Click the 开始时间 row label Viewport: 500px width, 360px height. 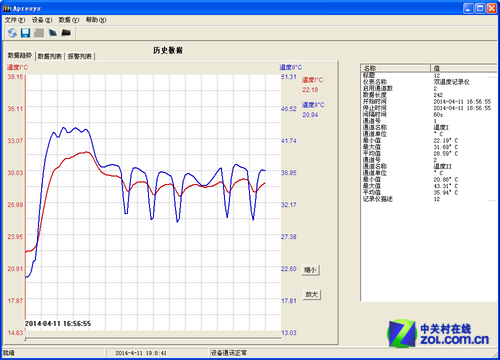click(x=375, y=101)
